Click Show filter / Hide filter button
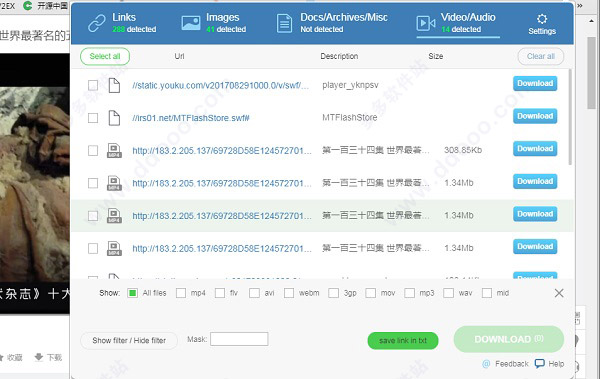600x379 pixels. pyautogui.click(x=129, y=340)
